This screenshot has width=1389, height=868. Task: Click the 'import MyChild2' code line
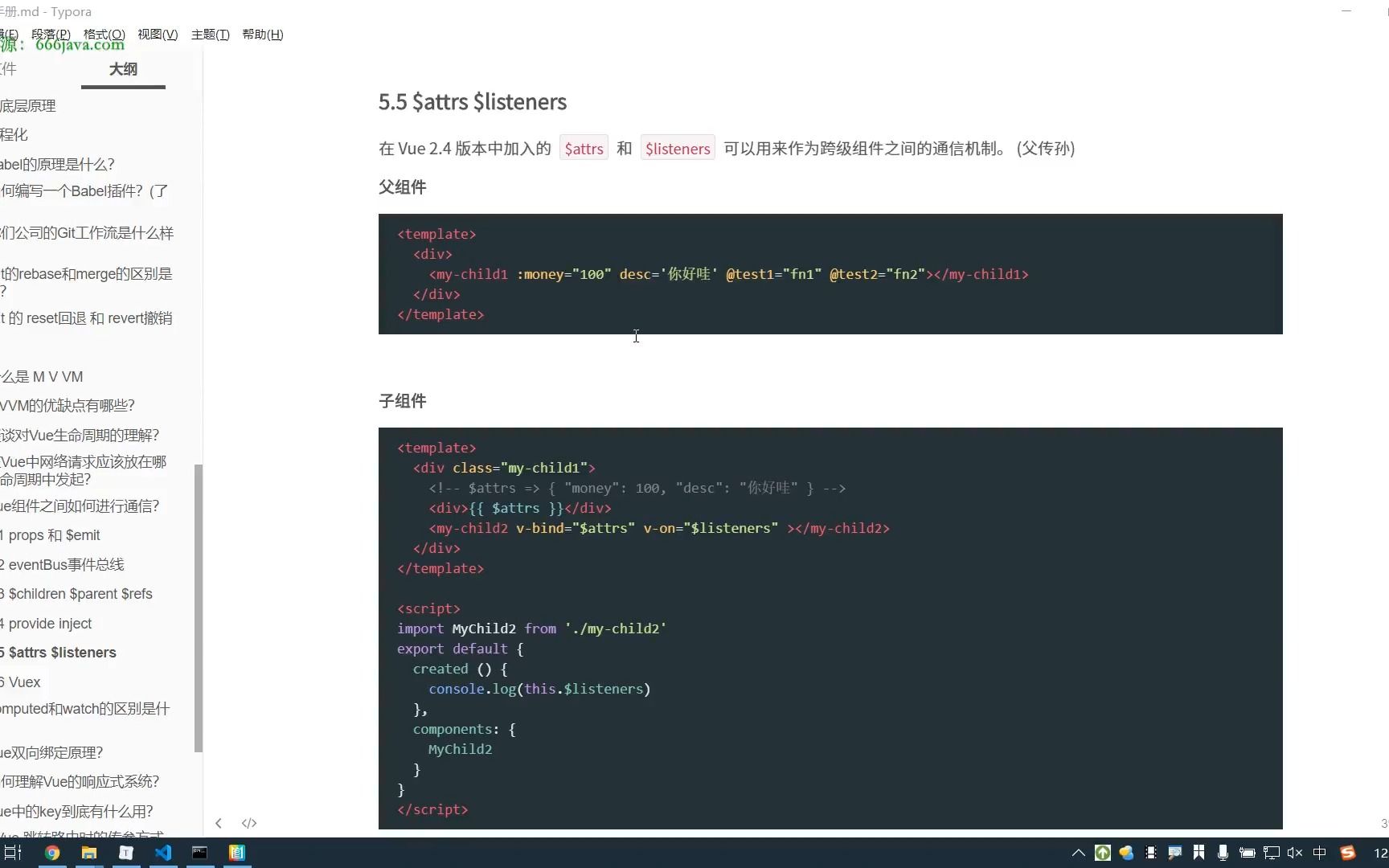pos(531,628)
